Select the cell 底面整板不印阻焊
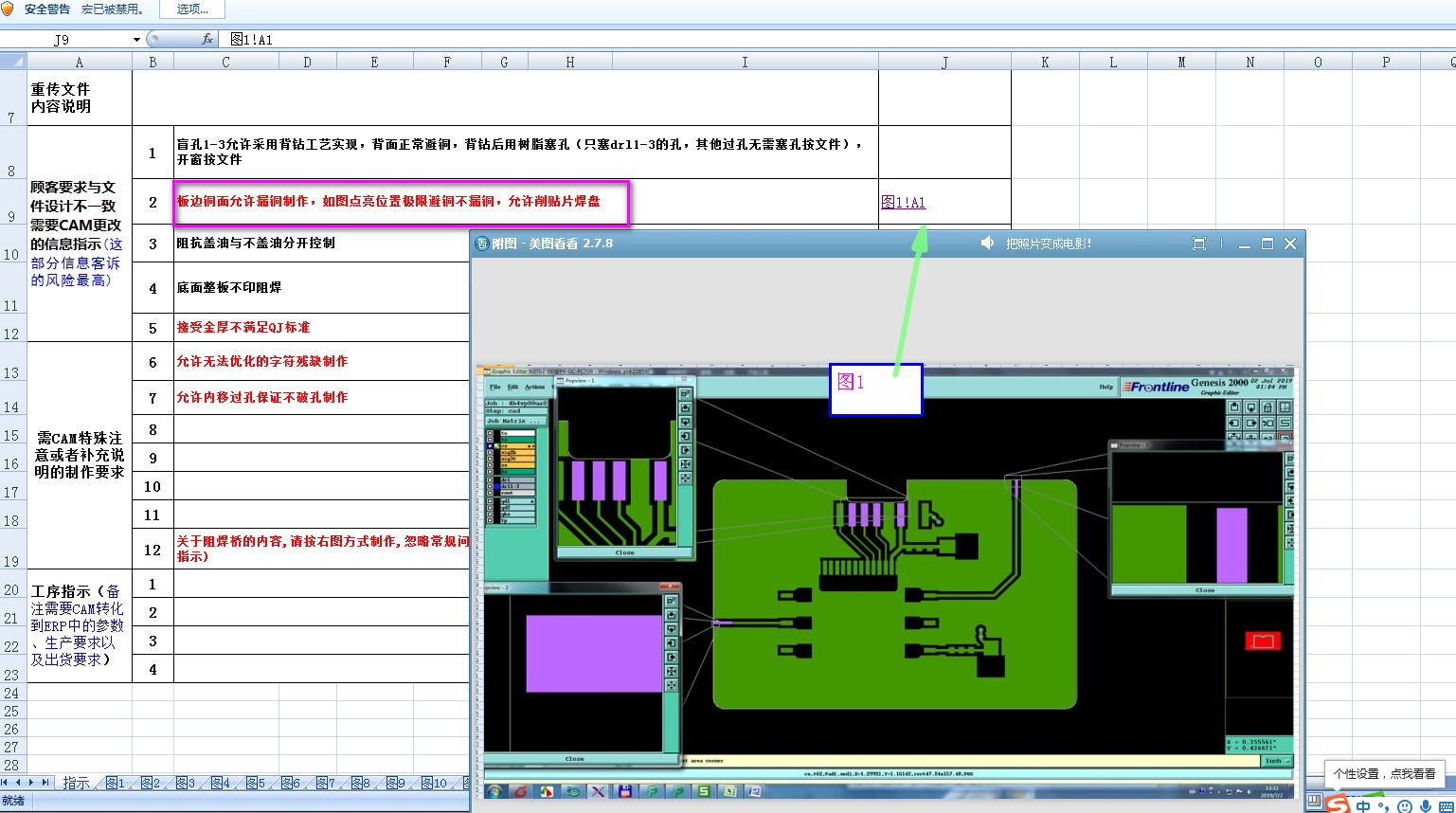The width and height of the screenshot is (1456, 813). click(x=321, y=287)
